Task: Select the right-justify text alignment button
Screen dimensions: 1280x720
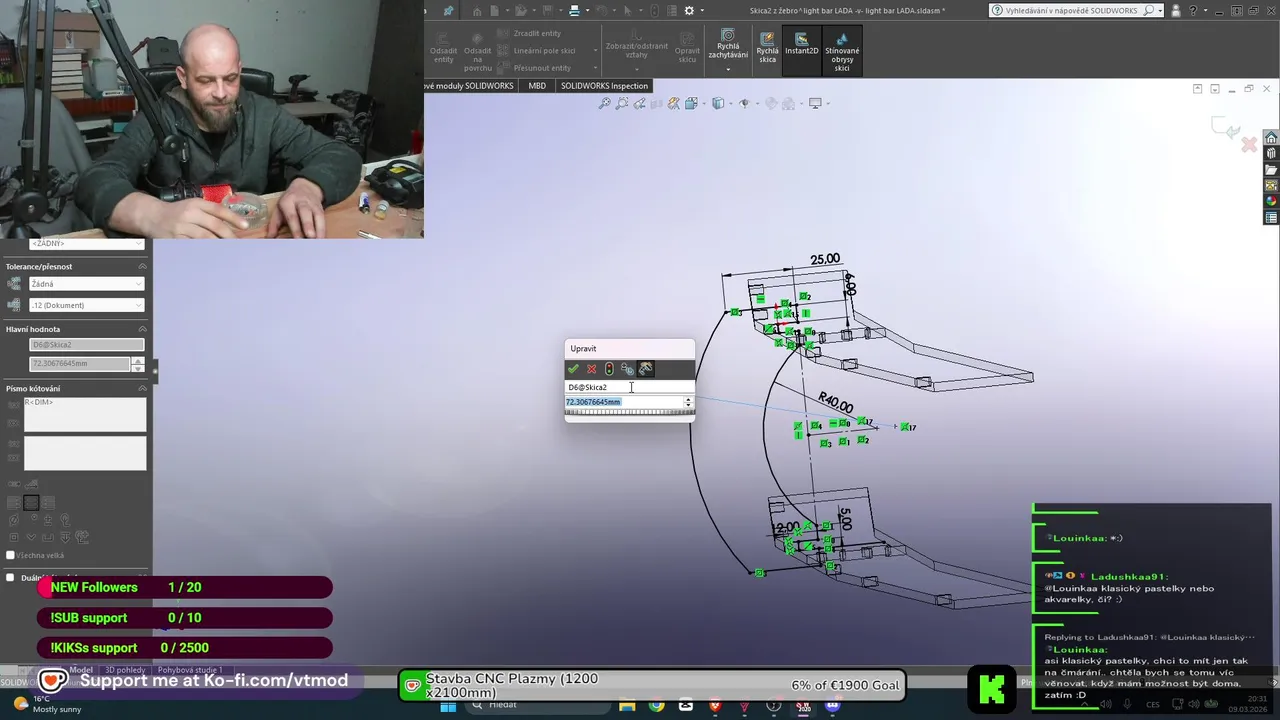Action: click(49, 503)
